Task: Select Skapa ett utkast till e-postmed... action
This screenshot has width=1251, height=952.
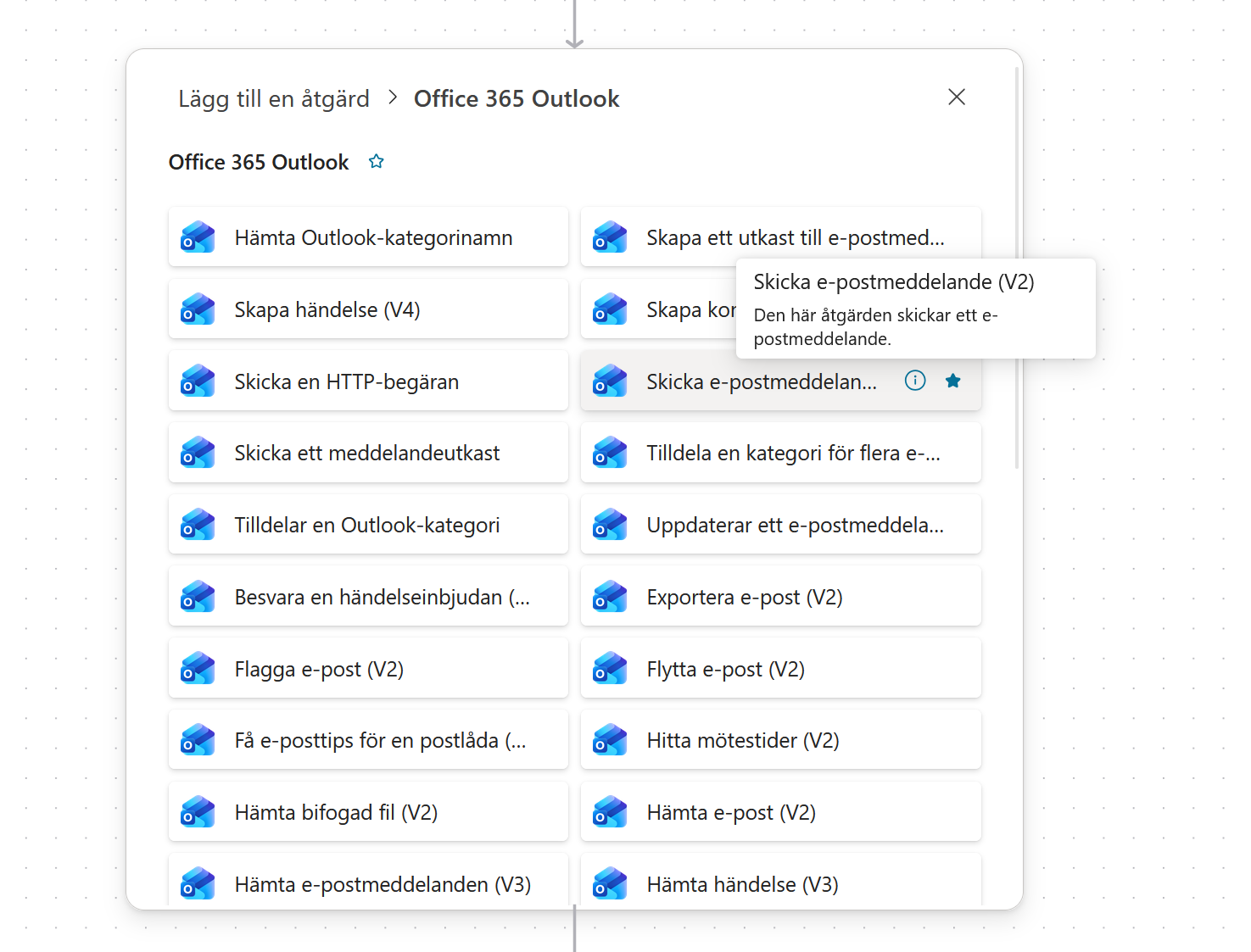Action: [x=780, y=237]
